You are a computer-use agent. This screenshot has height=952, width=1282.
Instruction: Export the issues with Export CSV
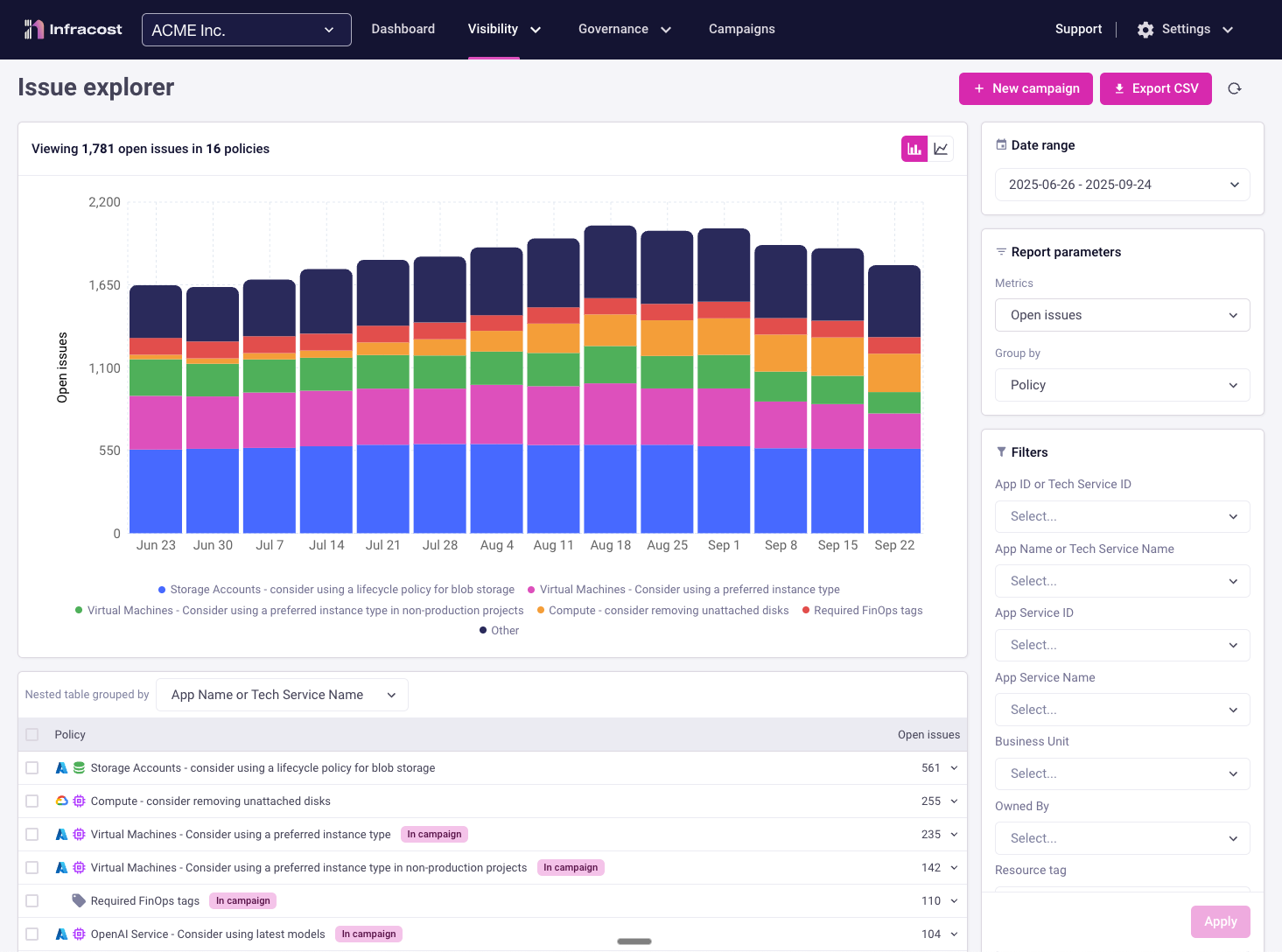pos(1155,88)
